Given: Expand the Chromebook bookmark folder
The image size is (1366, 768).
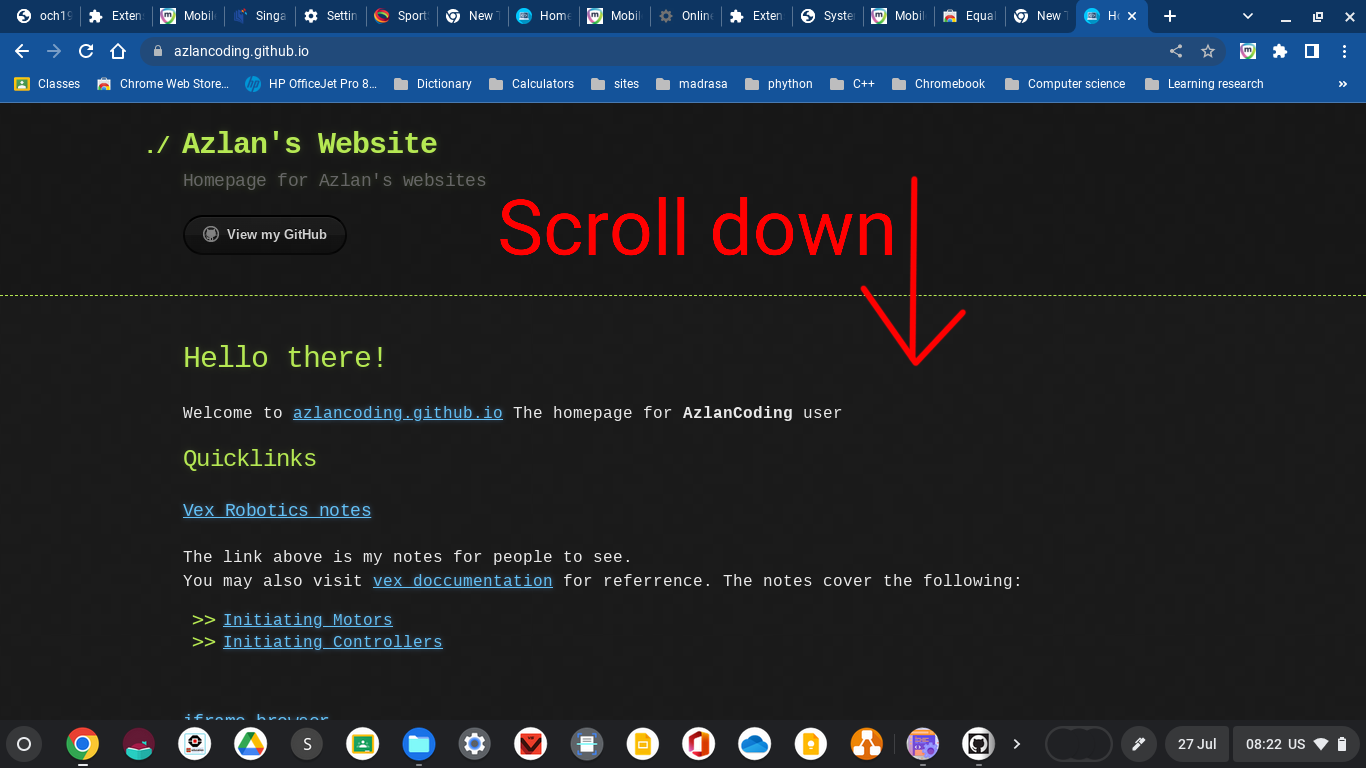Looking at the screenshot, I should [939, 84].
